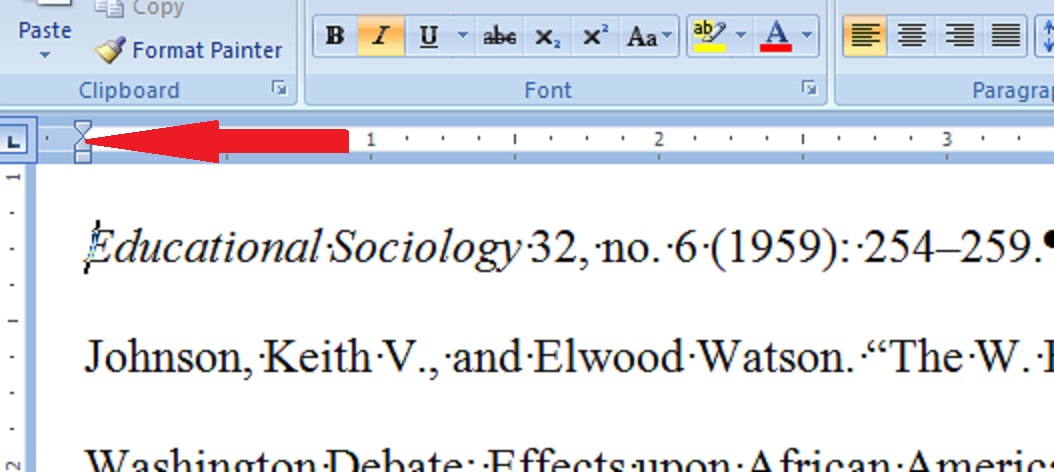Click the first line indent marker on ruler
Image resolution: width=1054 pixels, height=472 pixels.
coord(82,128)
